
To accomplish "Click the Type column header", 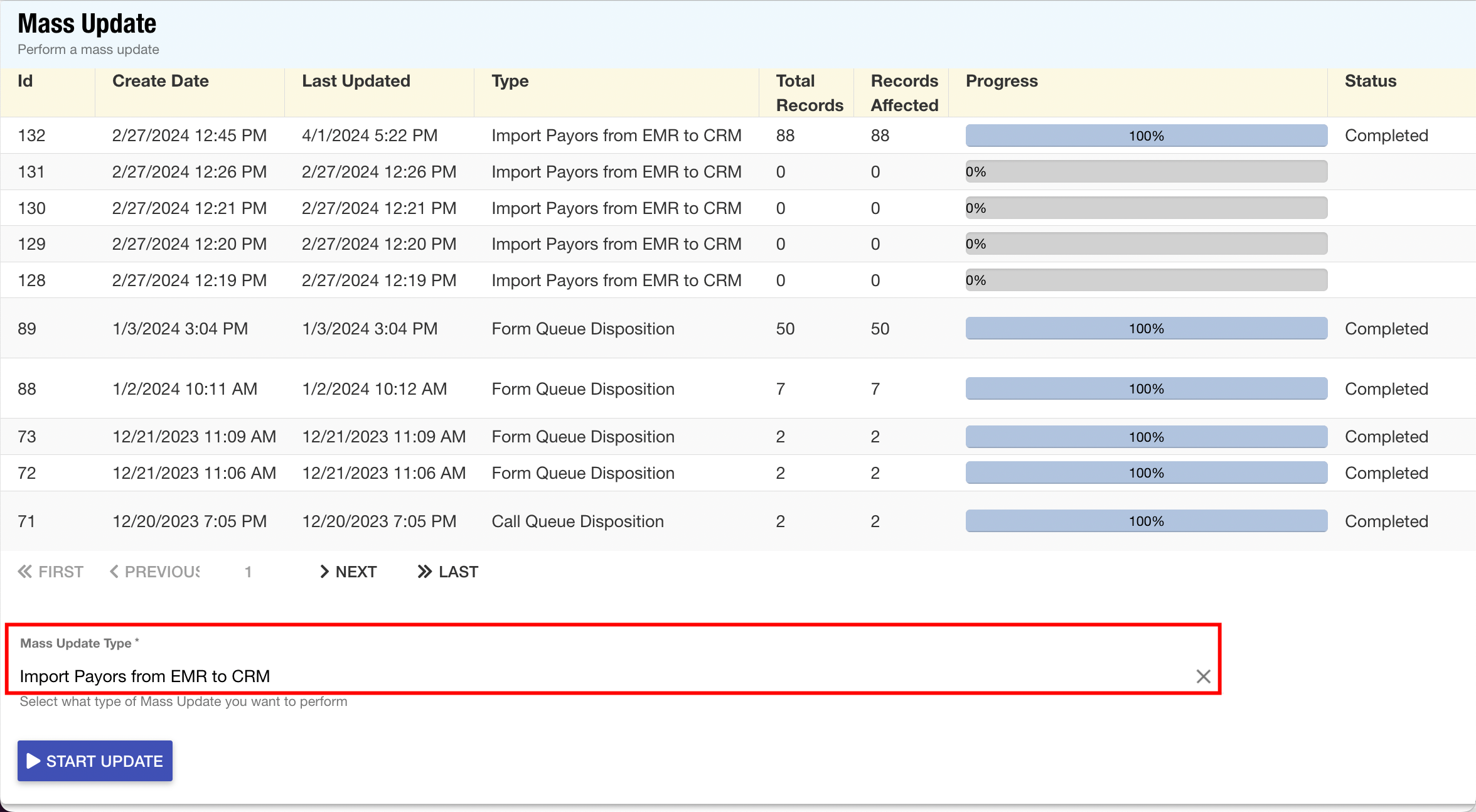I will tap(510, 81).
